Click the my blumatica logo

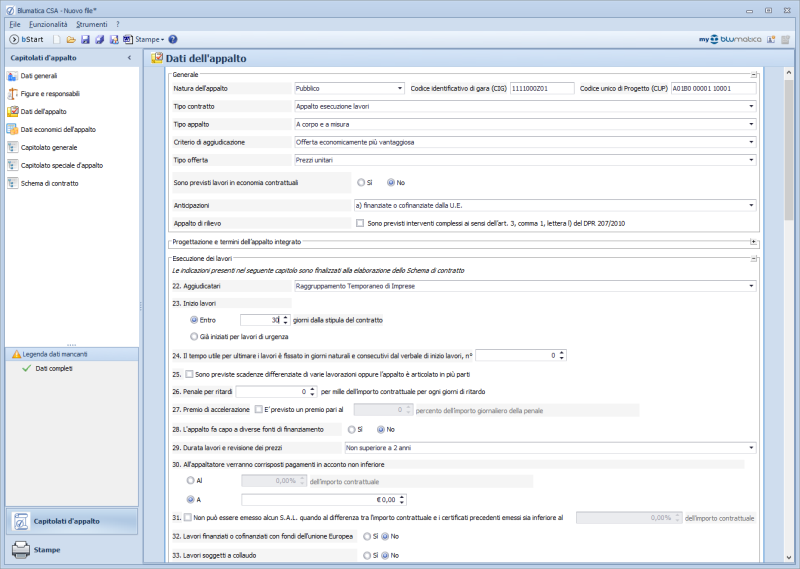point(730,39)
